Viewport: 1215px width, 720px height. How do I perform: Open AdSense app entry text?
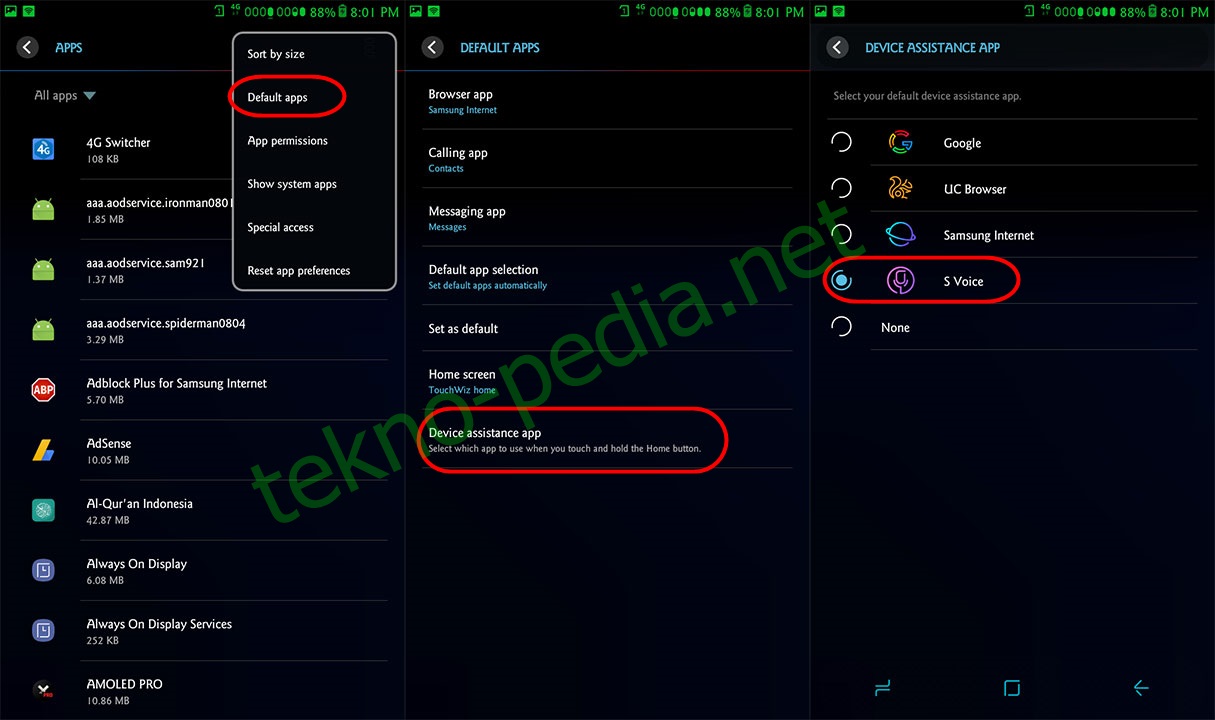pyautogui.click(x=109, y=443)
